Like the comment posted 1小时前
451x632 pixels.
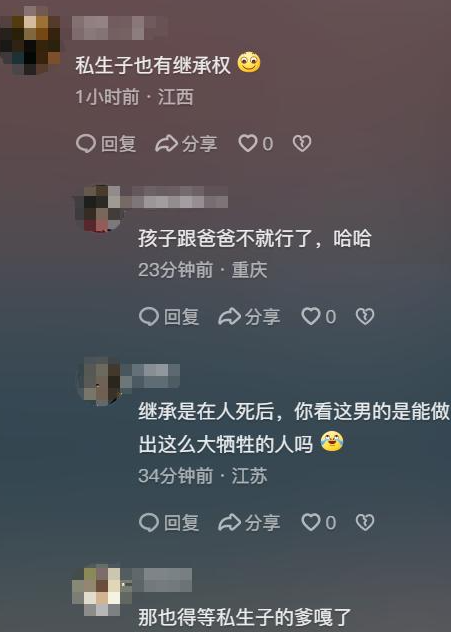[x=256, y=143]
